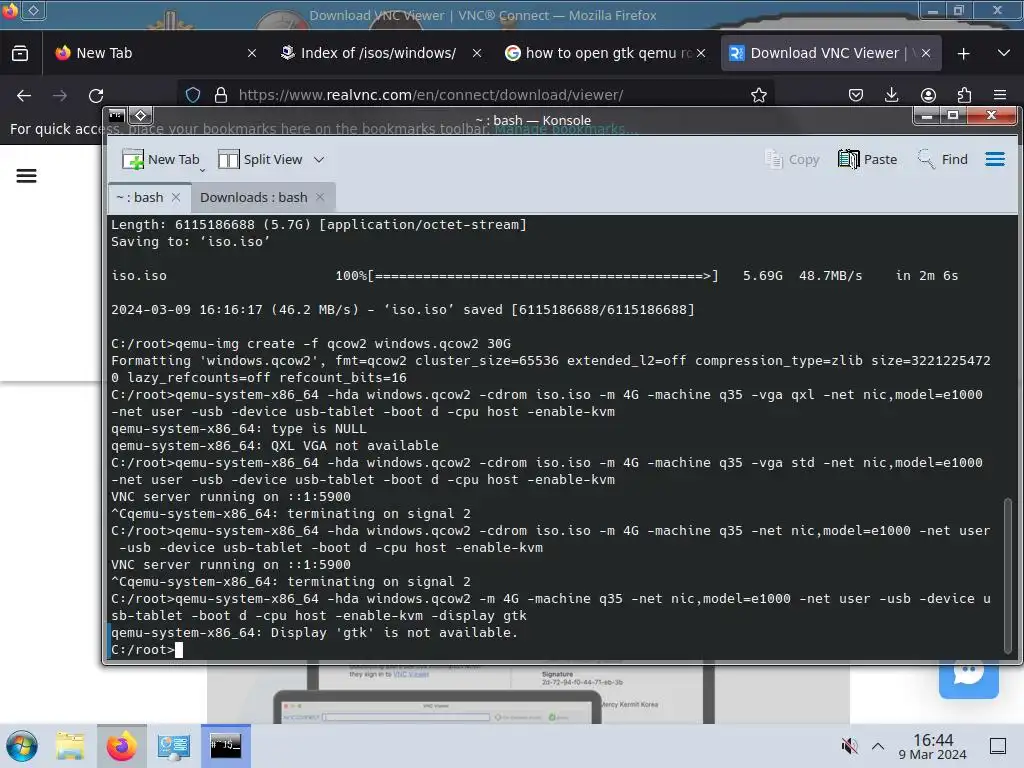Close the 'Downloads : bash' Konsole tab
The width and height of the screenshot is (1024, 768).
[320, 197]
